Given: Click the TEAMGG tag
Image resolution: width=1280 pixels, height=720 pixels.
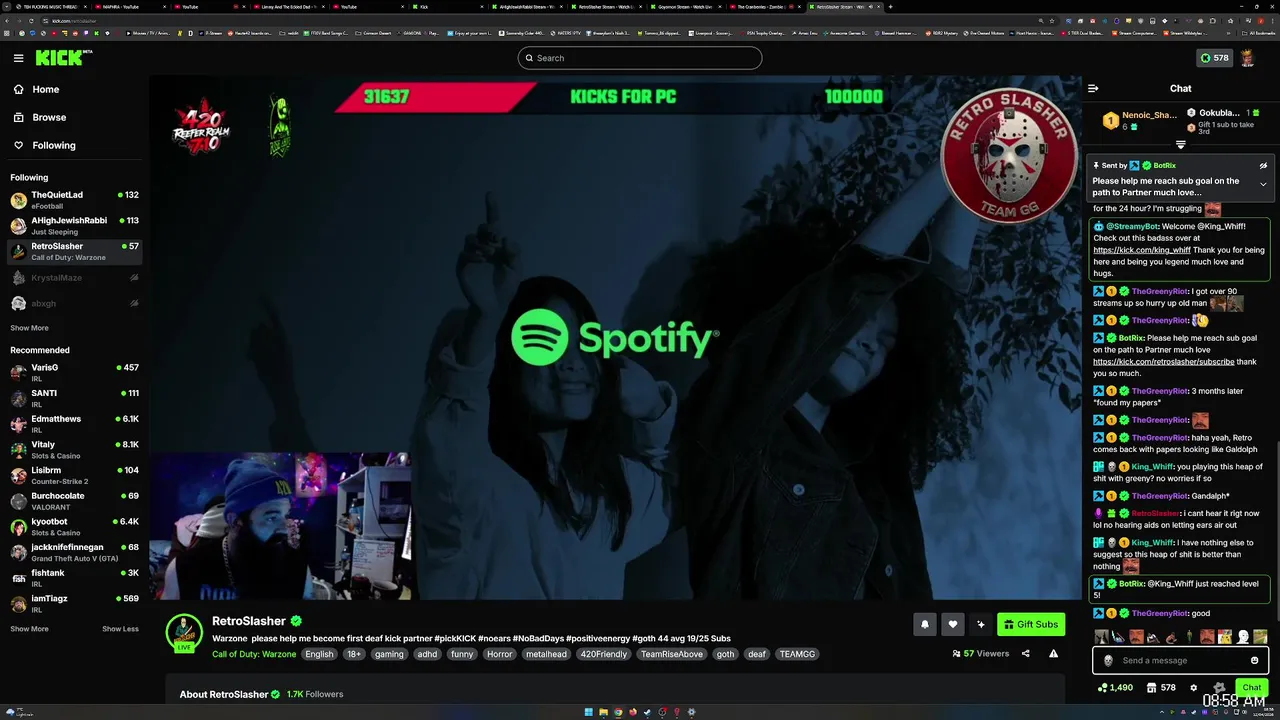Looking at the screenshot, I should click(x=797, y=654).
